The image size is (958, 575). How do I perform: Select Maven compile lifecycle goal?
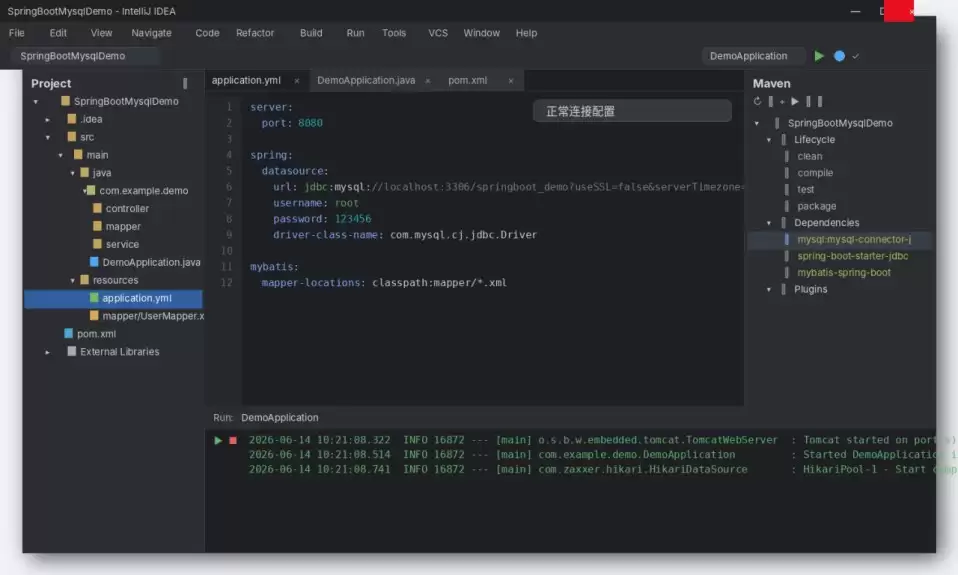[x=815, y=173]
